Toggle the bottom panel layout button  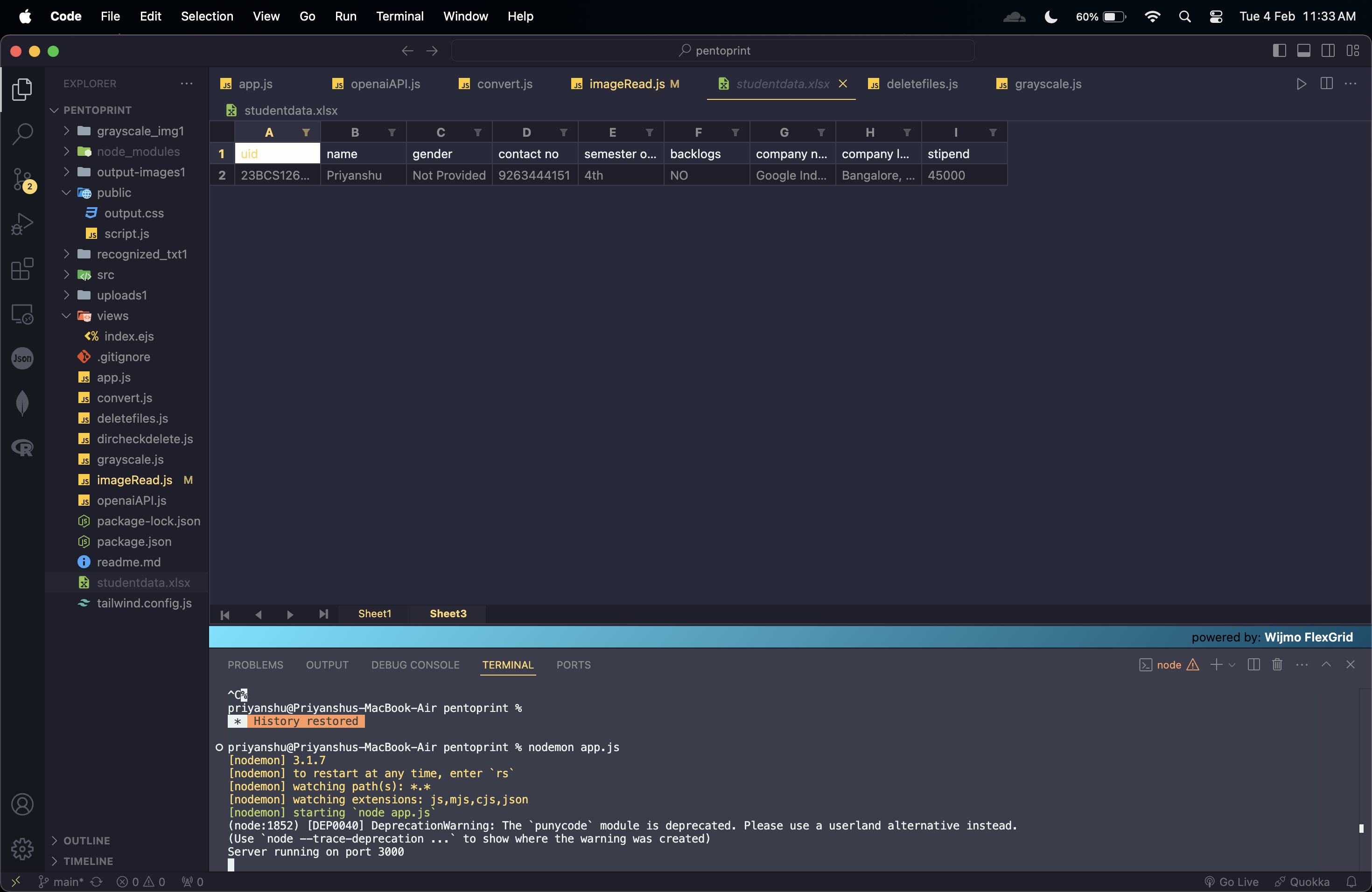(1303, 51)
